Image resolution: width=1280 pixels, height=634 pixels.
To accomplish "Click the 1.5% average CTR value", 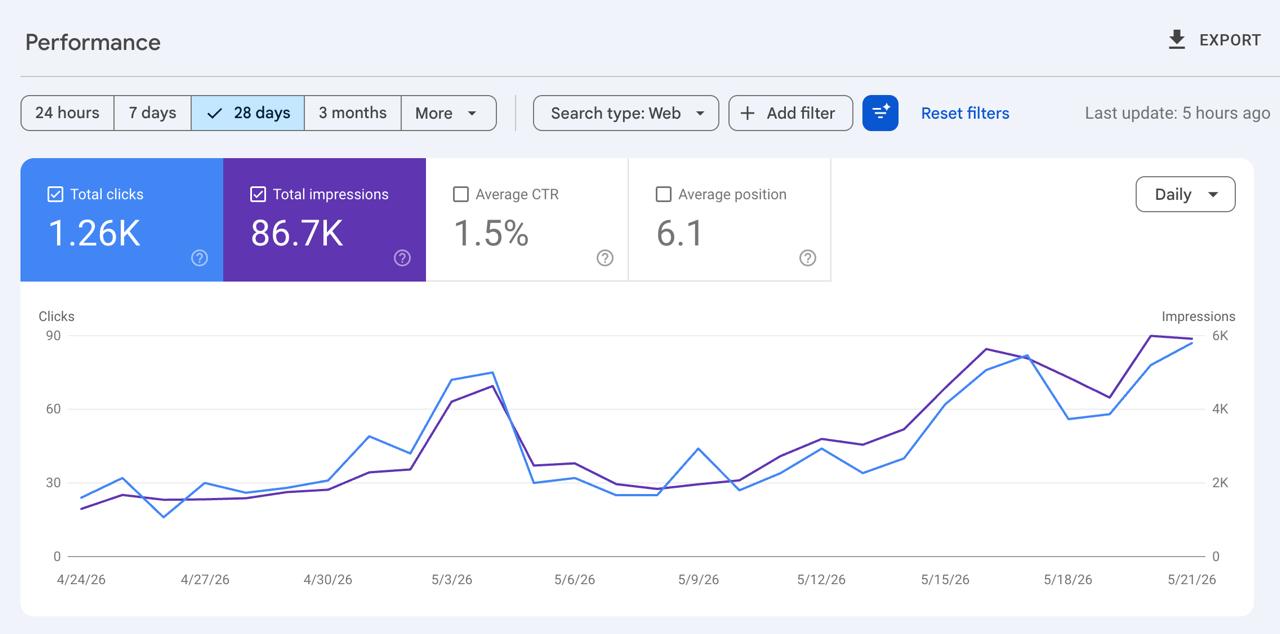I will 491,234.
